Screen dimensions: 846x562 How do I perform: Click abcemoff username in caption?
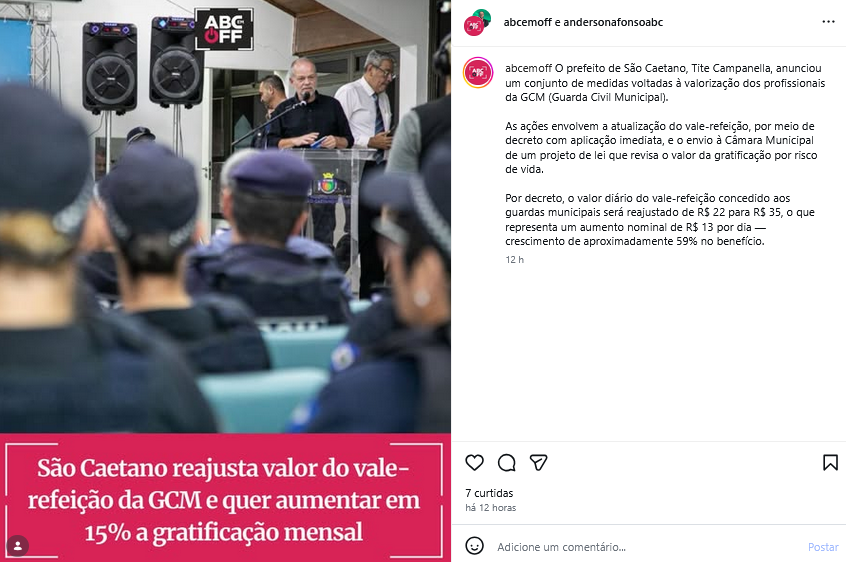(528, 68)
